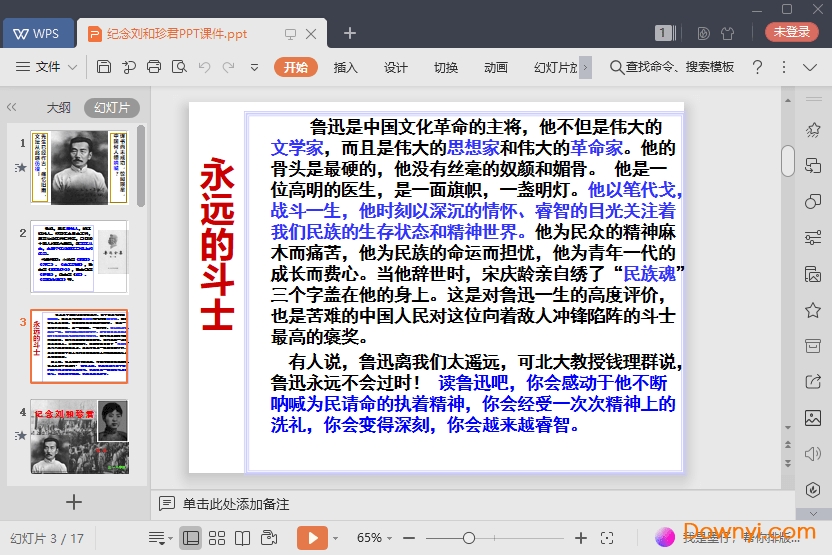Click the speaker sound icon in right sidebar

point(813,454)
